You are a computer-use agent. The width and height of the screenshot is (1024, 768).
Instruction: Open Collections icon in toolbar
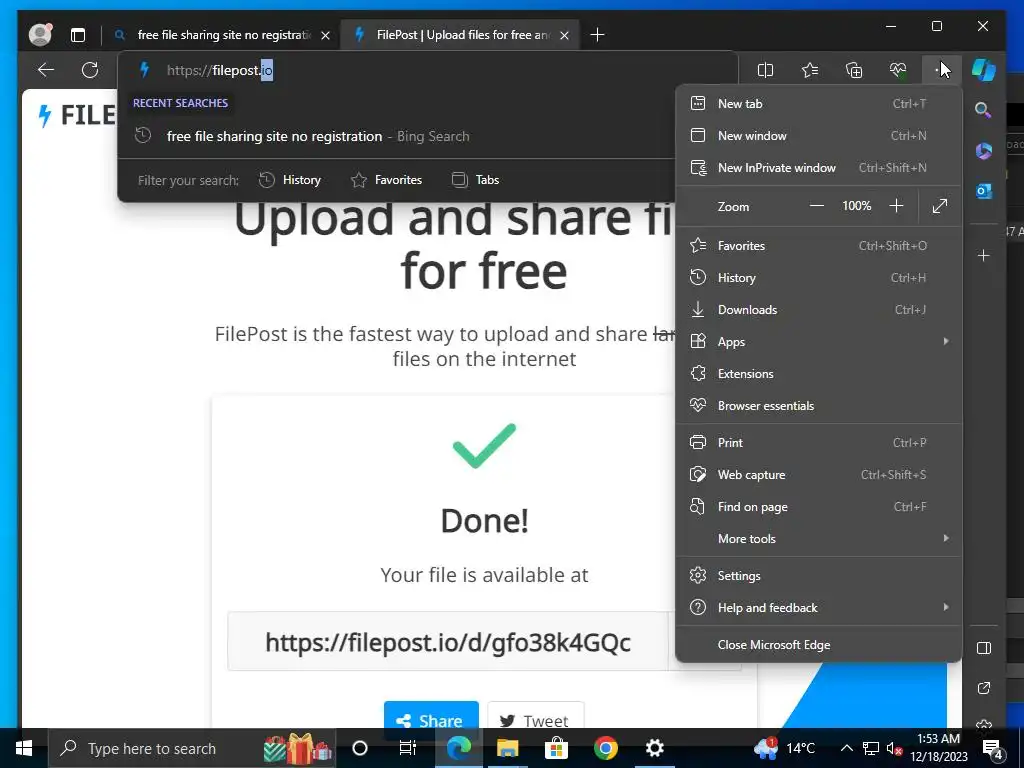point(854,70)
